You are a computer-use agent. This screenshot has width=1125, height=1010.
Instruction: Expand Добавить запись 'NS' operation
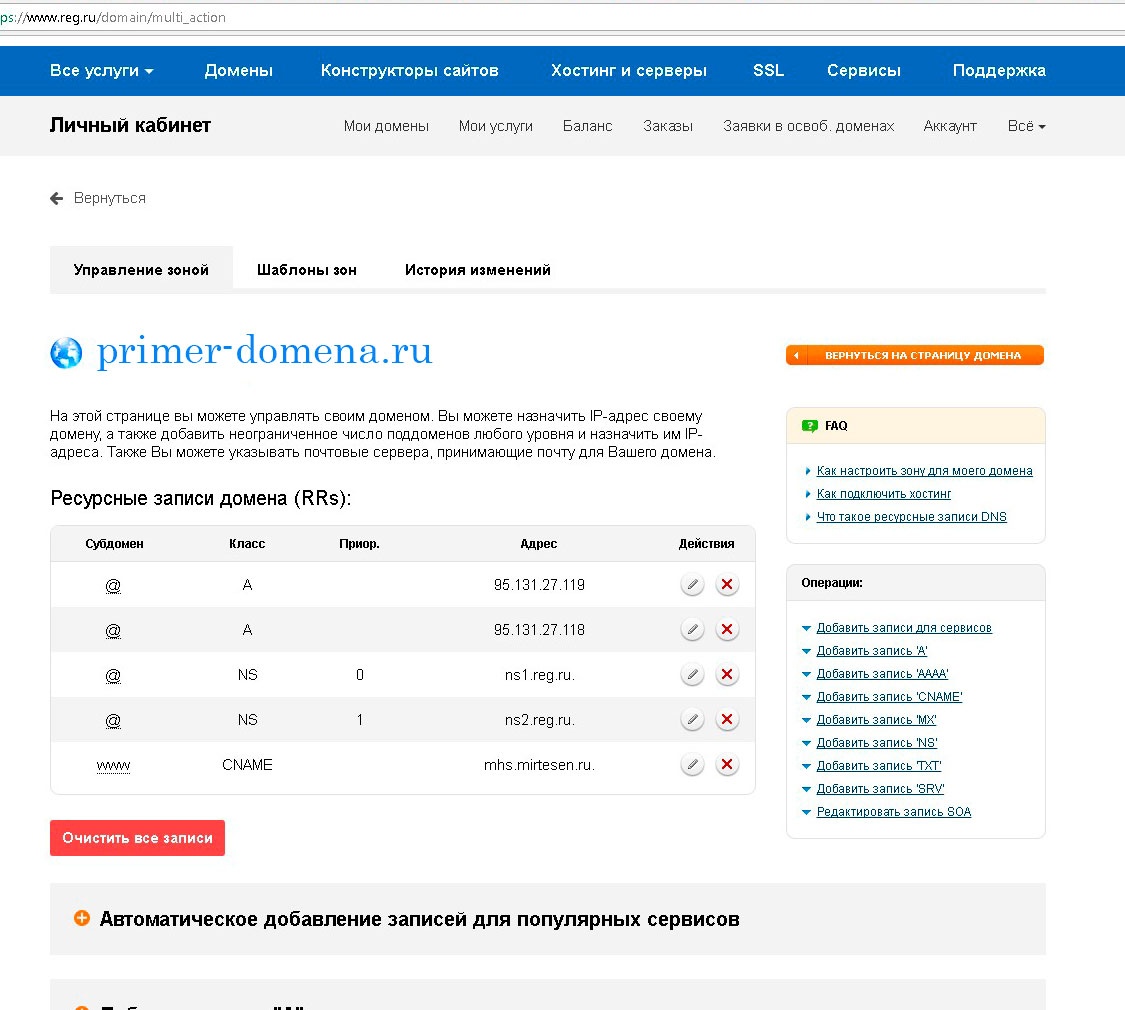pyautogui.click(x=877, y=742)
